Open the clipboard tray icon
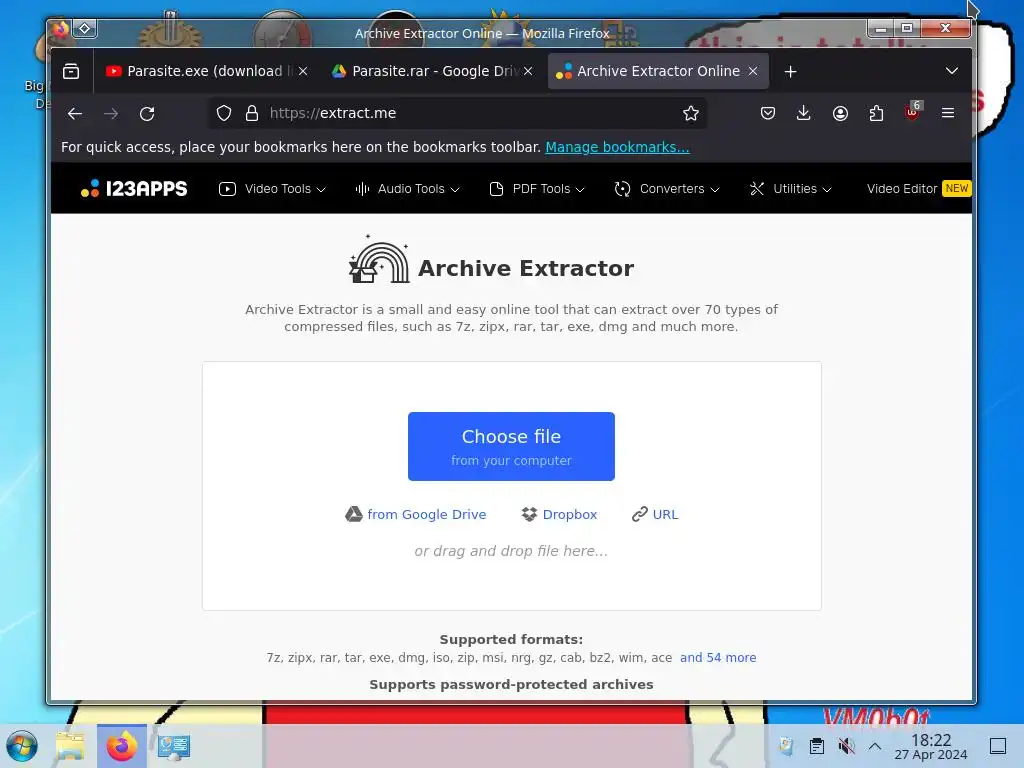Image resolution: width=1024 pixels, height=768 pixels. pyautogui.click(x=816, y=746)
